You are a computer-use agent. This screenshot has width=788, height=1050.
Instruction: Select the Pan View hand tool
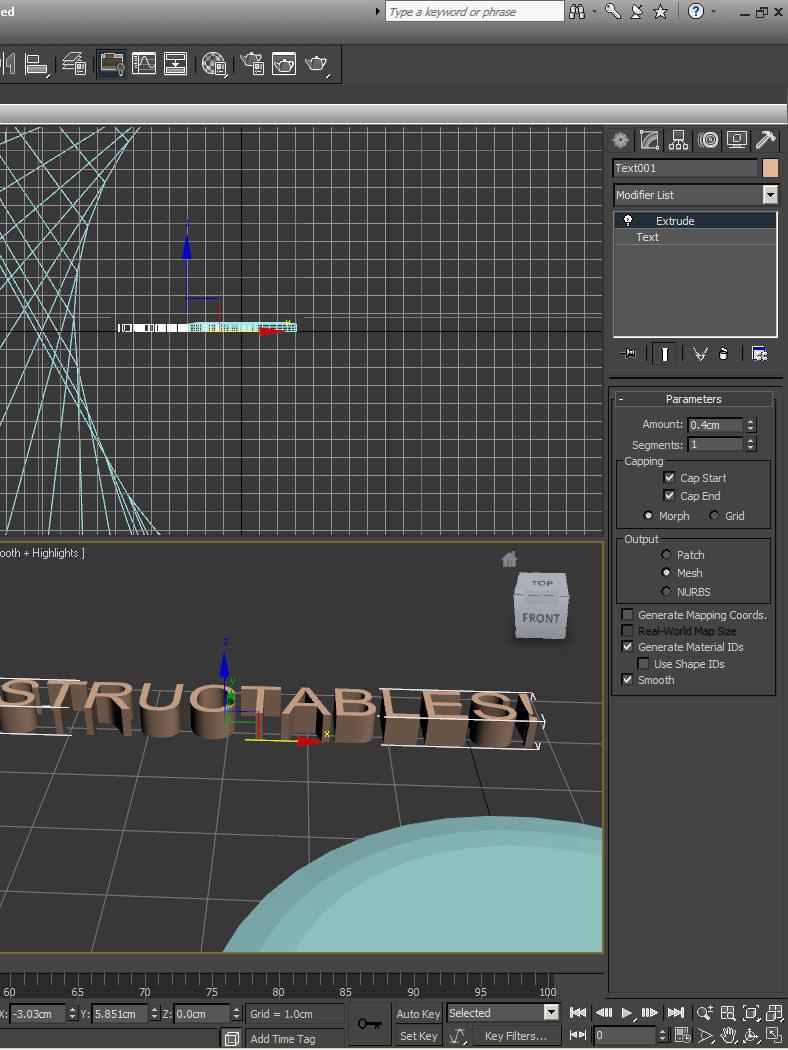pyautogui.click(x=728, y=1036)
